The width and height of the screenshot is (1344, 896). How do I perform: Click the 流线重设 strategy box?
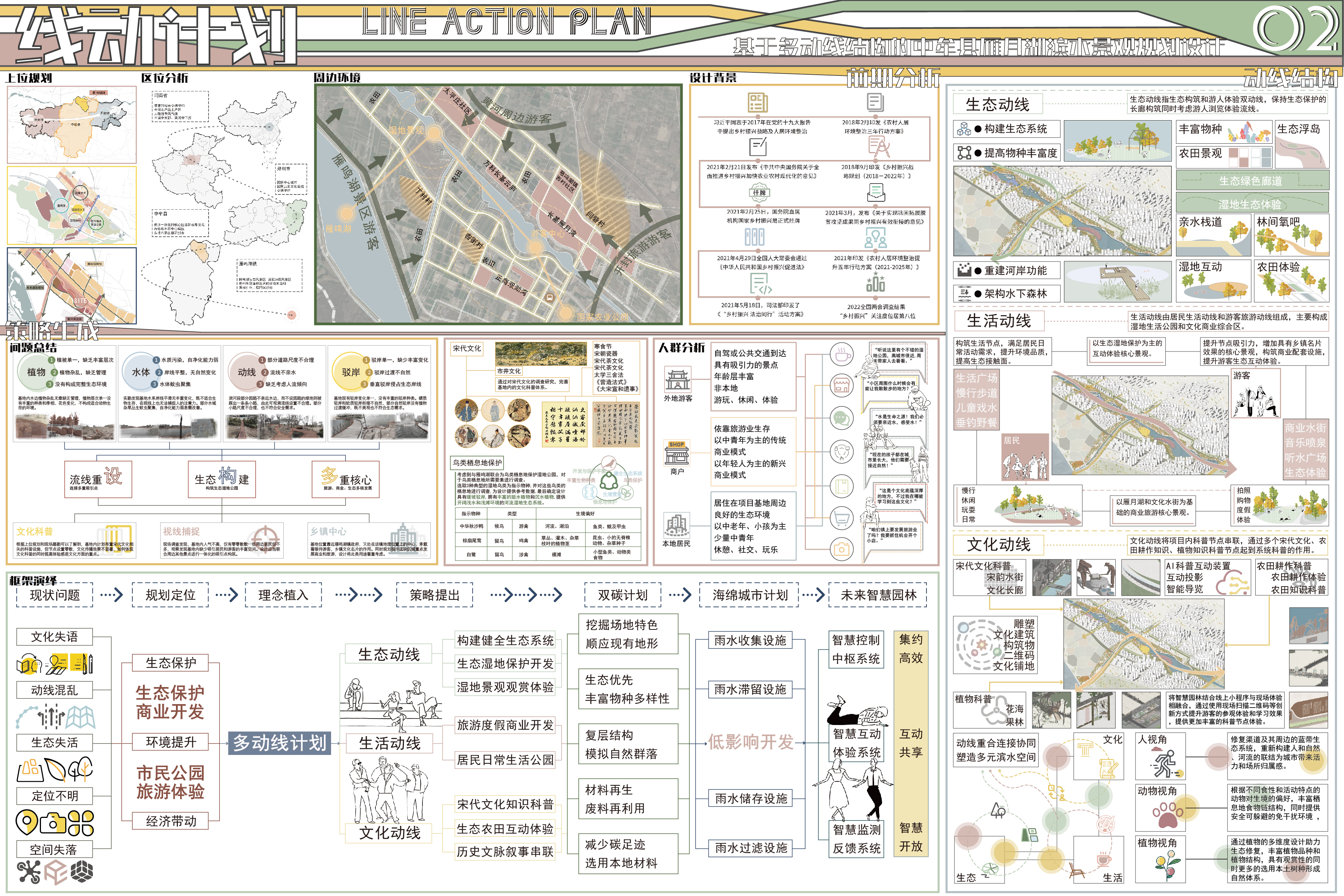click(98, 479)
